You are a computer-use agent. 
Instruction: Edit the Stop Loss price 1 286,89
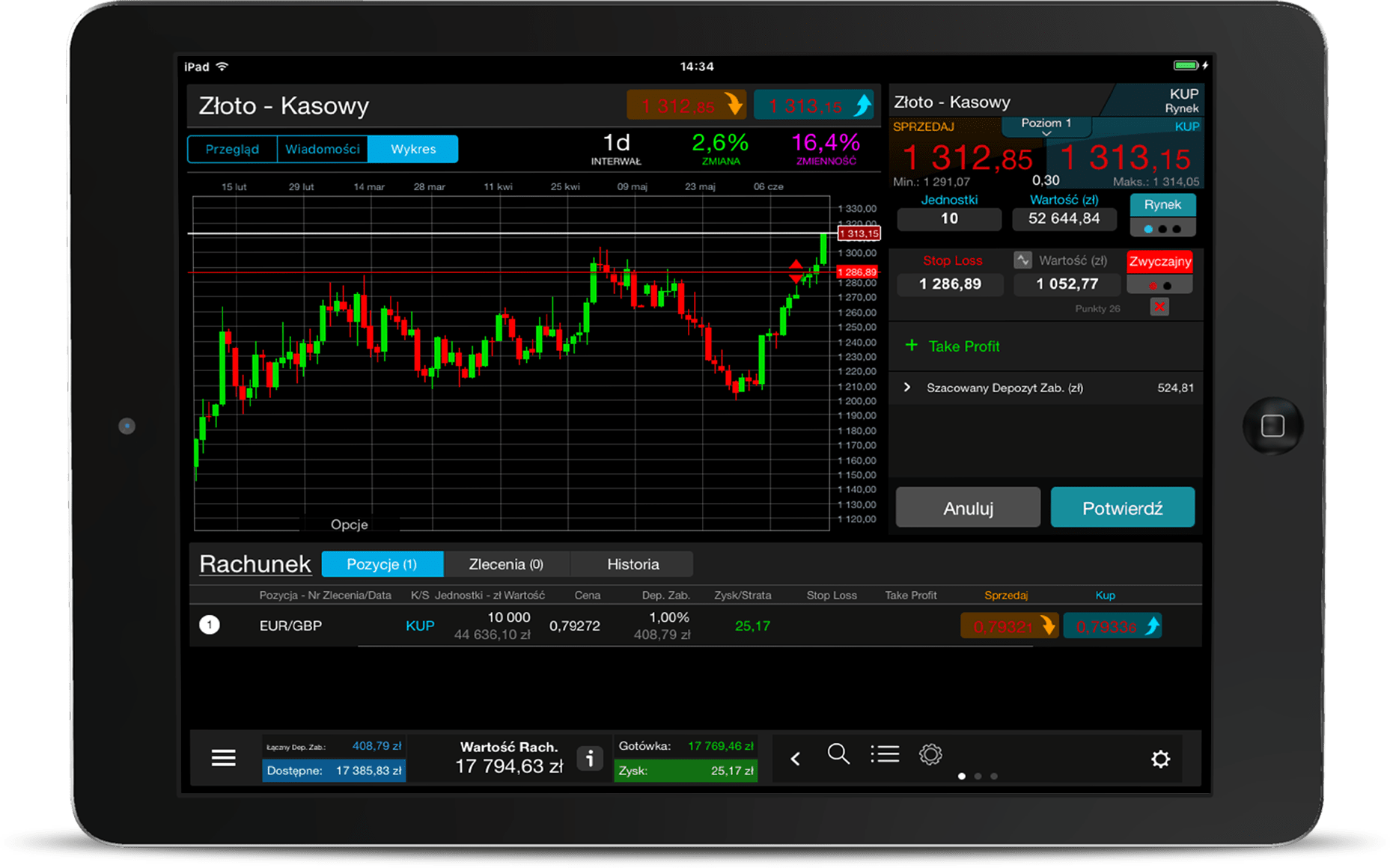pos(950,284)
